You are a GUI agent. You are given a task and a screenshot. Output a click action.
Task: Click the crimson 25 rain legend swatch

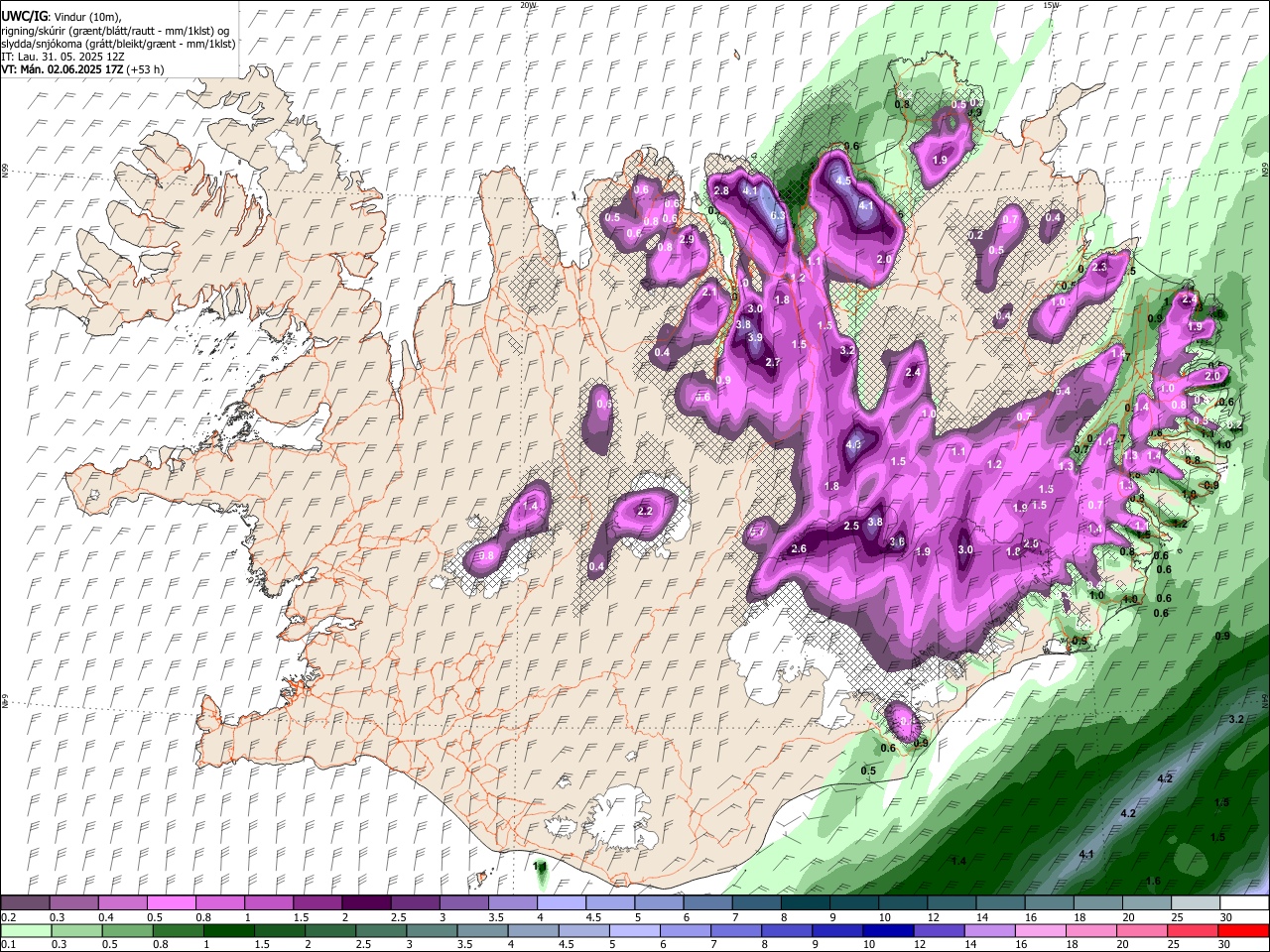pyautogui.click(x=1192, y=931)
